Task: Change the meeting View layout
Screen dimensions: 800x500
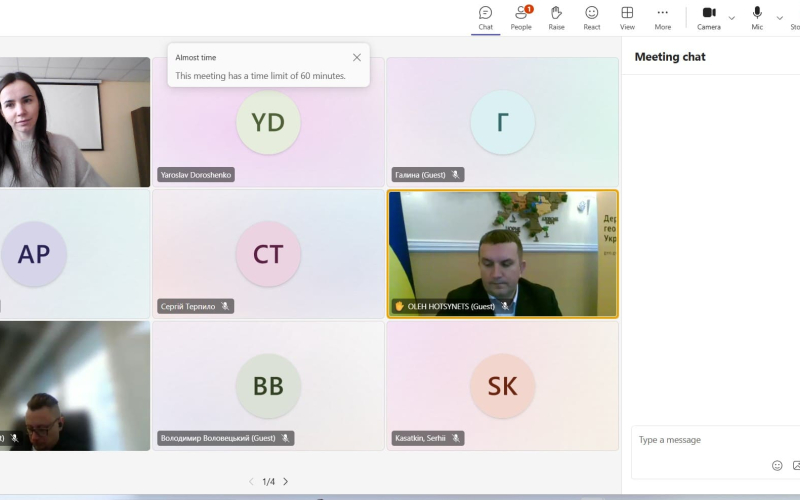Action: click(627, 17)
